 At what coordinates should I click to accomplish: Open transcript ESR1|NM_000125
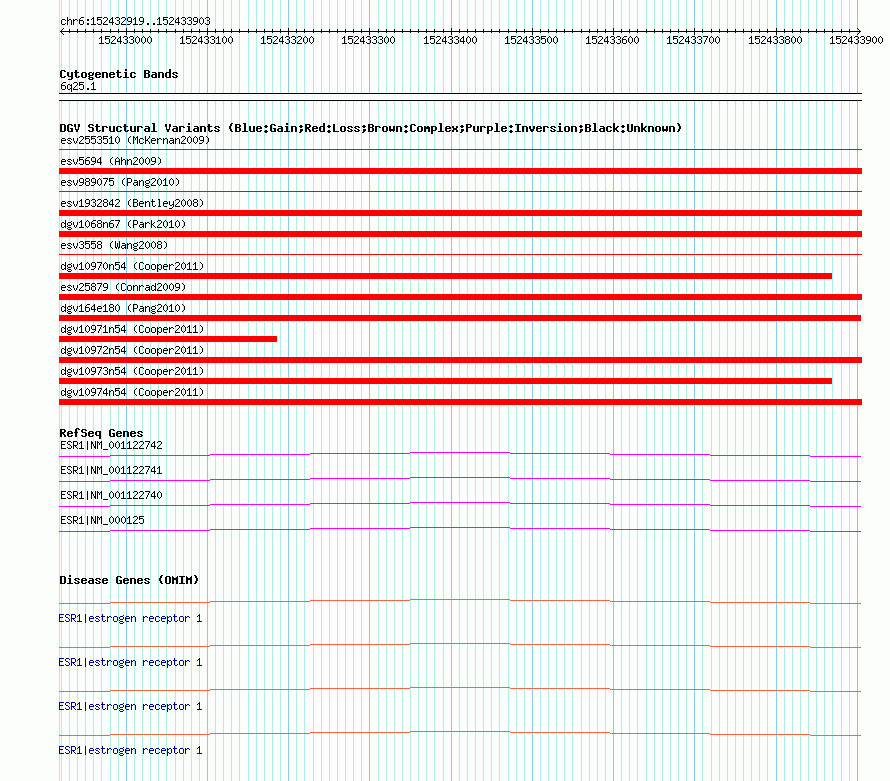tap(102, 520)
